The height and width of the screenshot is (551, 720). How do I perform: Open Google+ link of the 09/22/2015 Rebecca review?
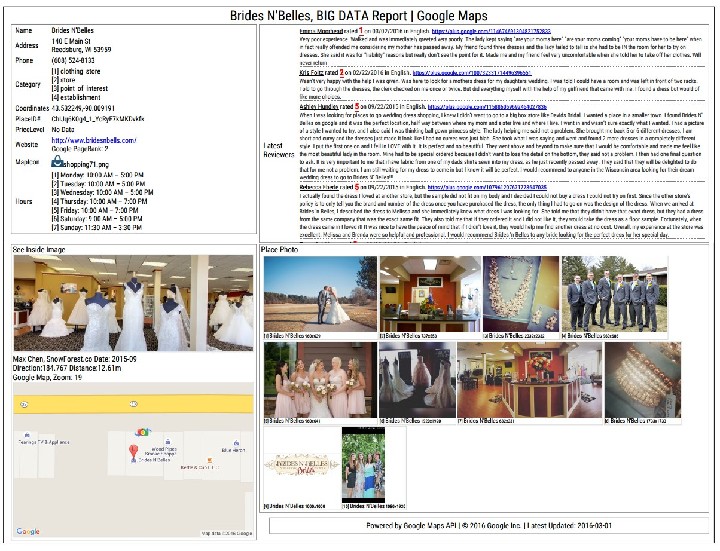click(x=487, y=187)
